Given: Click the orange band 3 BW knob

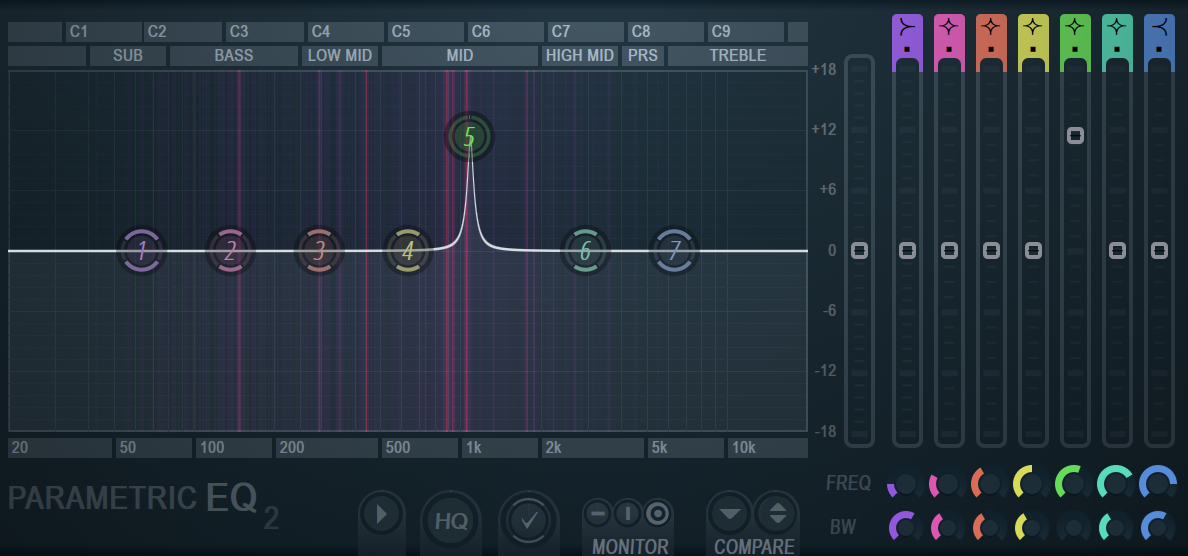Looking at the screenshot, I should [x=989, y=526].
